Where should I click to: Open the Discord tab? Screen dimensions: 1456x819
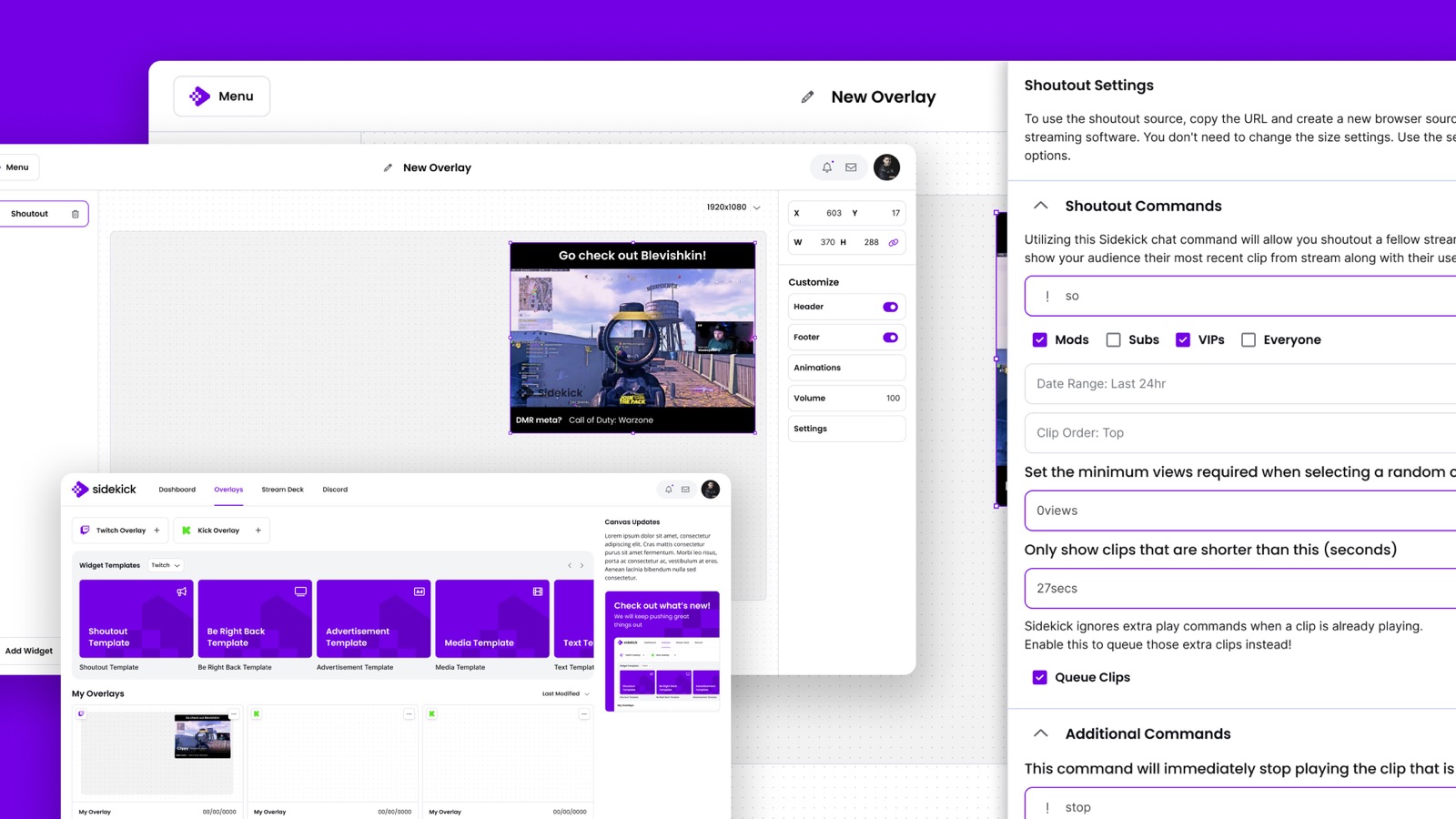click(335, 490)
